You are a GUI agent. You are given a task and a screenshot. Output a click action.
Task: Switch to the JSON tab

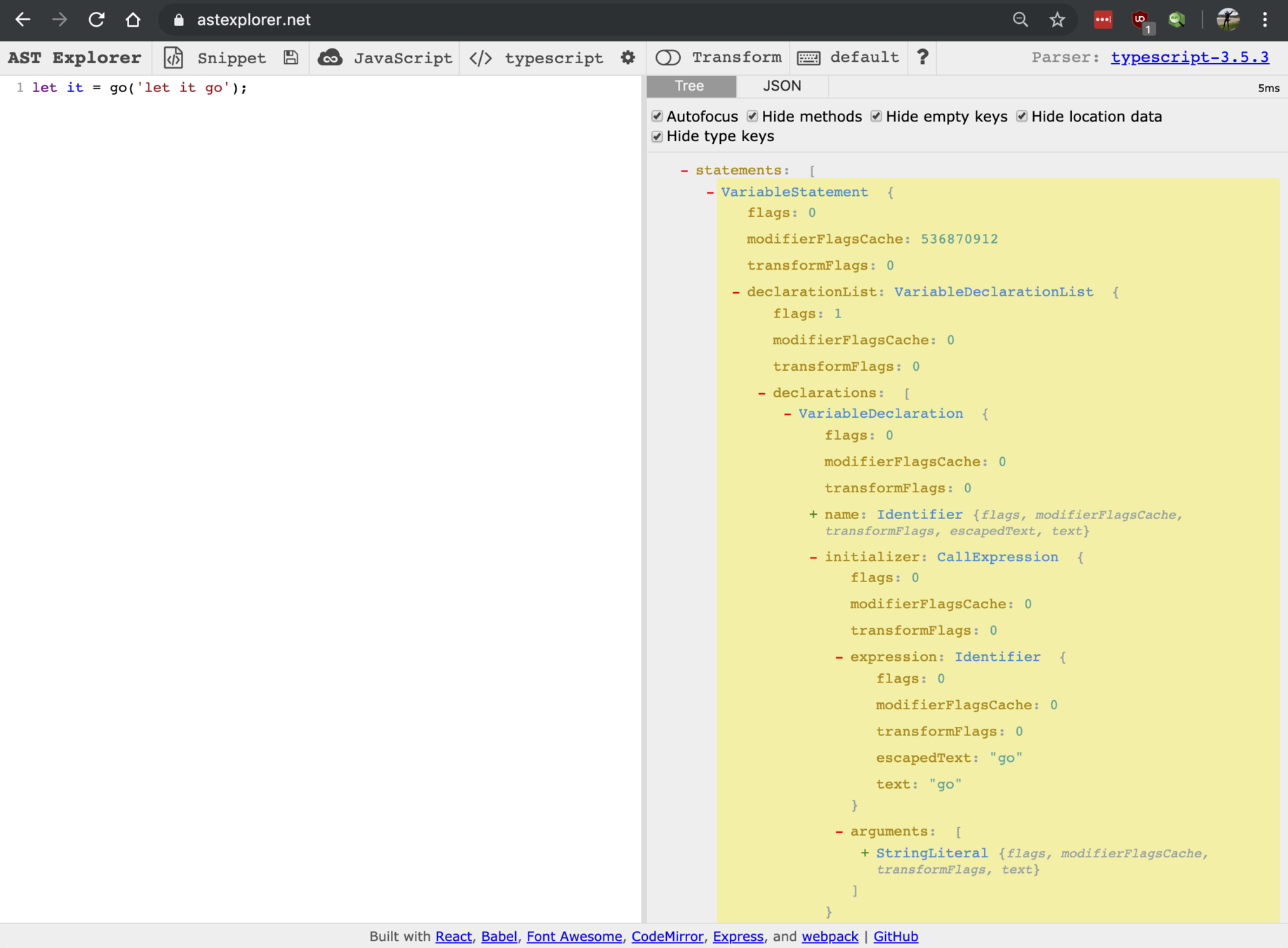[x=782, y=86]
